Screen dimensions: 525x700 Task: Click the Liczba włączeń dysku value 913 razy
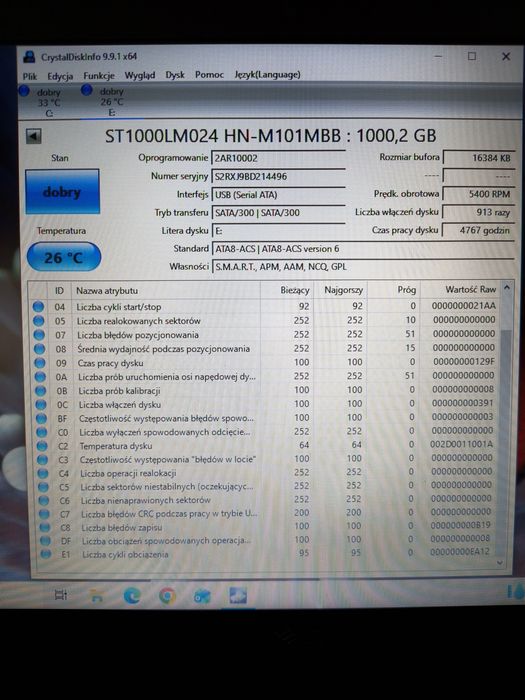[478, 212]
